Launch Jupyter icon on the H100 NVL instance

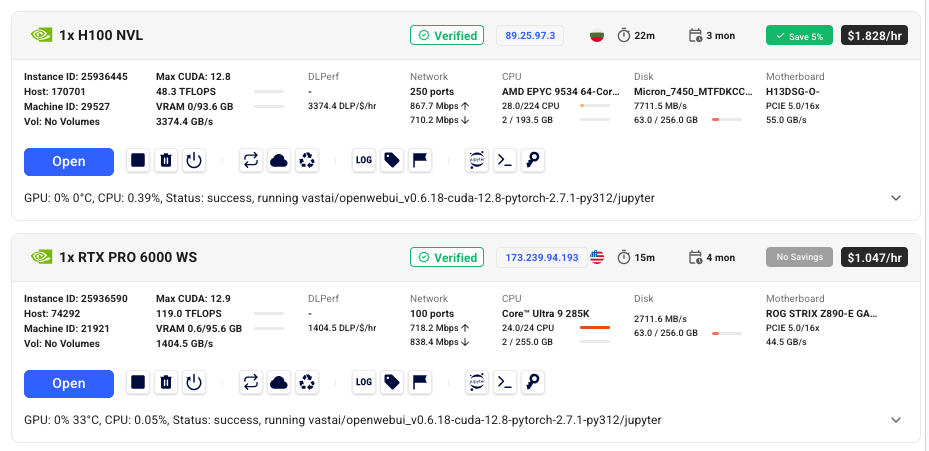click(x=477, y=160)
